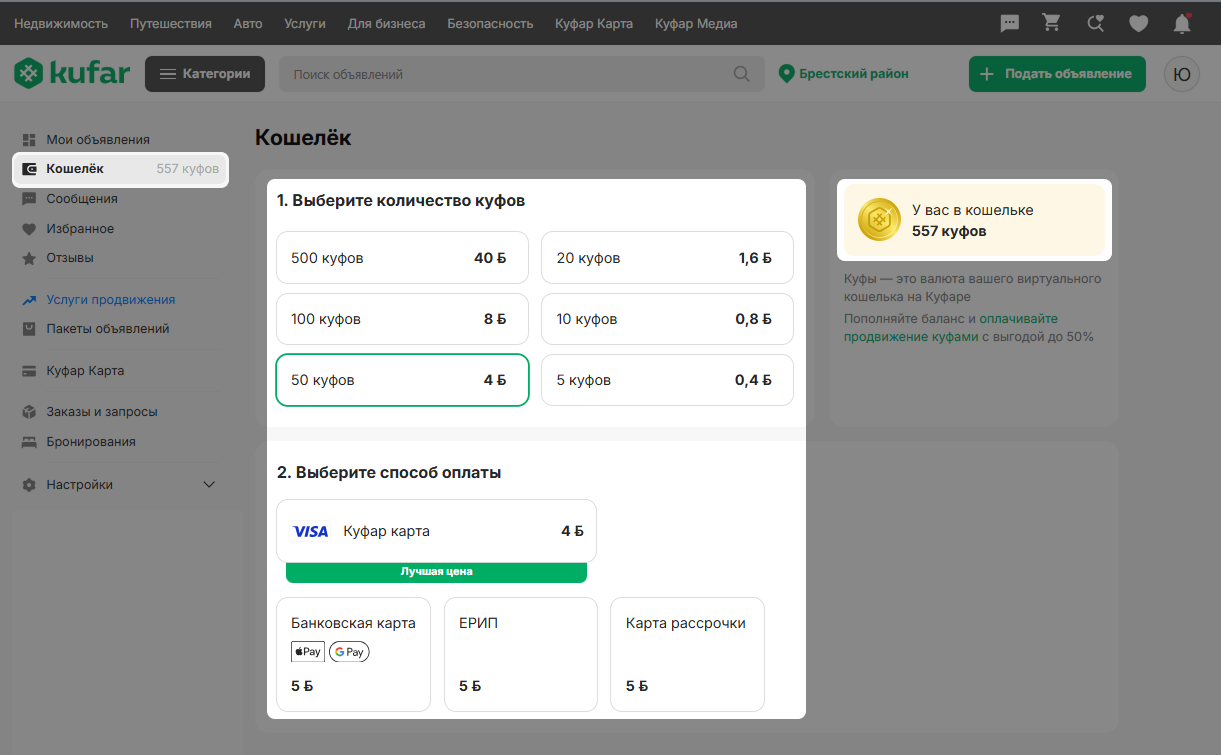This screenshot has width=1221, height=755.
Task: Click the search magnifier icon
Action: point(741,74)
